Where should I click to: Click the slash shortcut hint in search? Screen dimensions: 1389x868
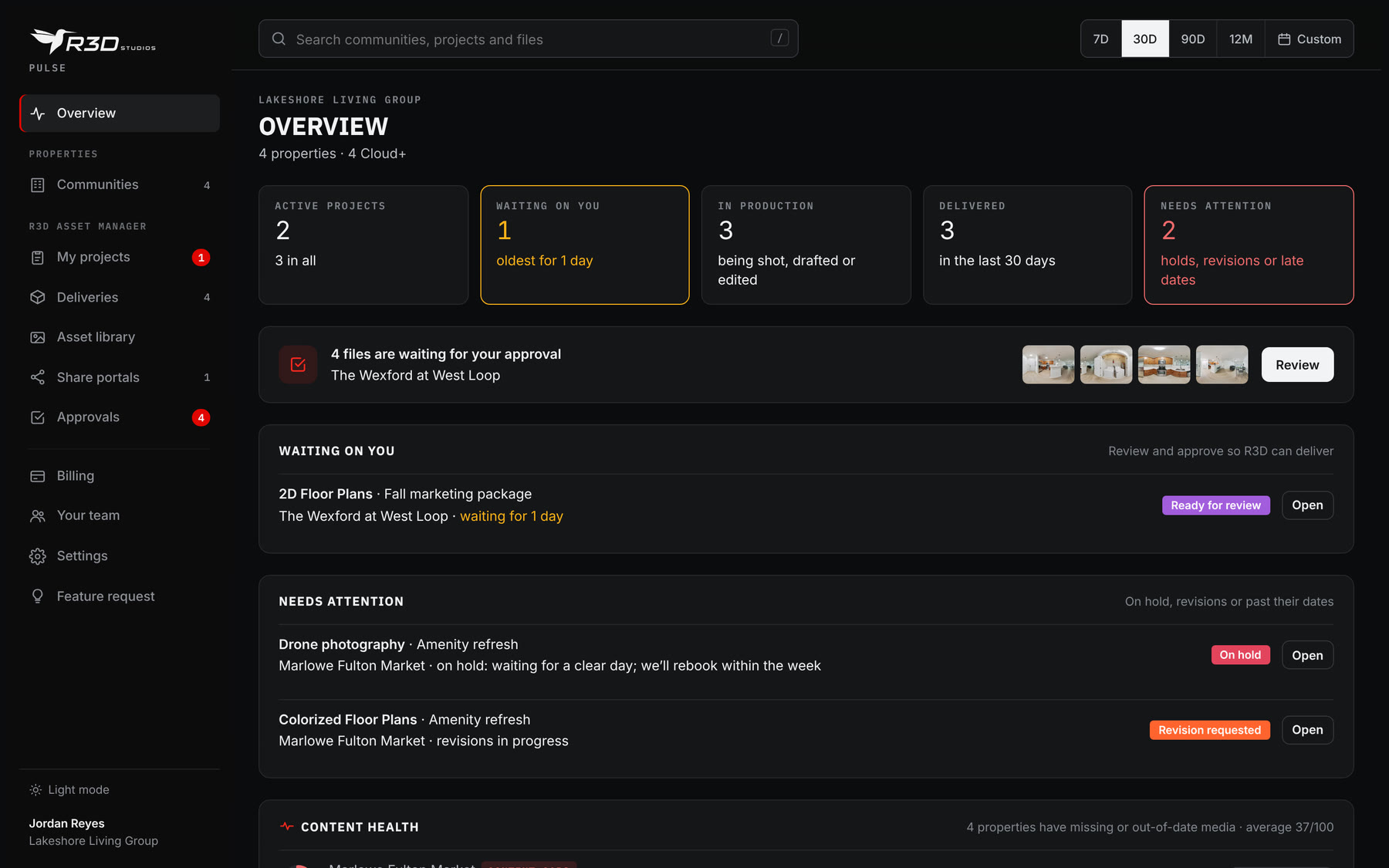[779, 38]
